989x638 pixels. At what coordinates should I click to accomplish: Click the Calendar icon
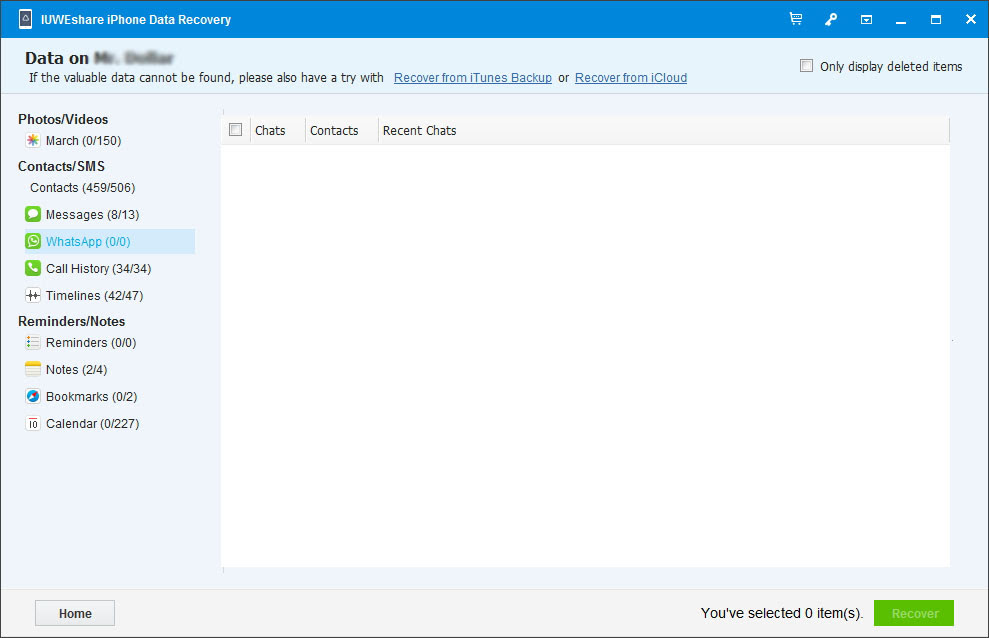tap(33, 424)
